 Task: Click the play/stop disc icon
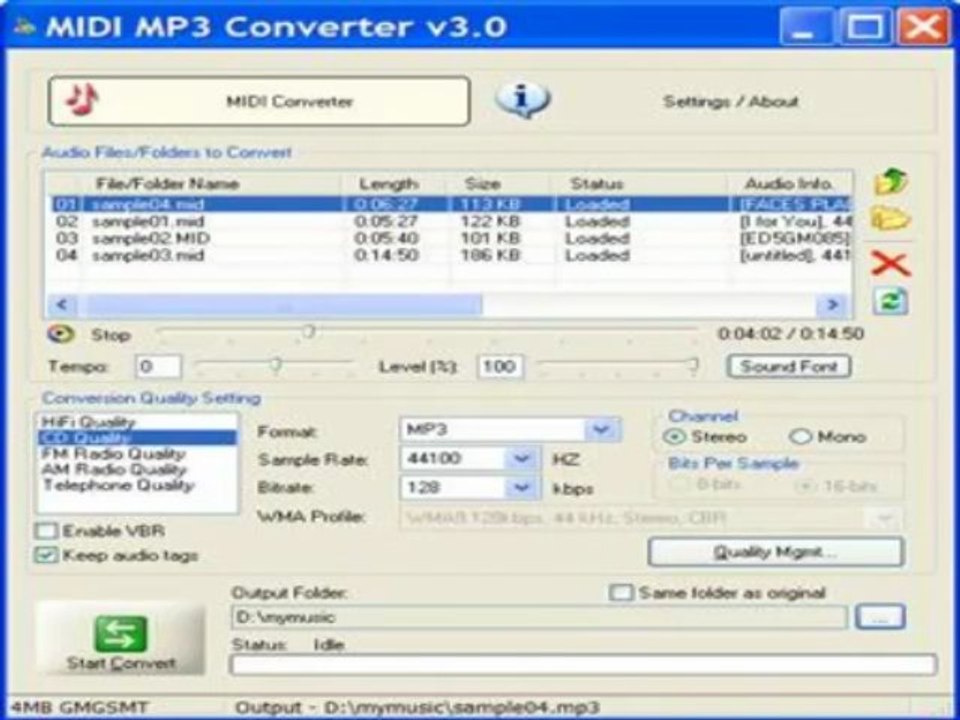61,334
